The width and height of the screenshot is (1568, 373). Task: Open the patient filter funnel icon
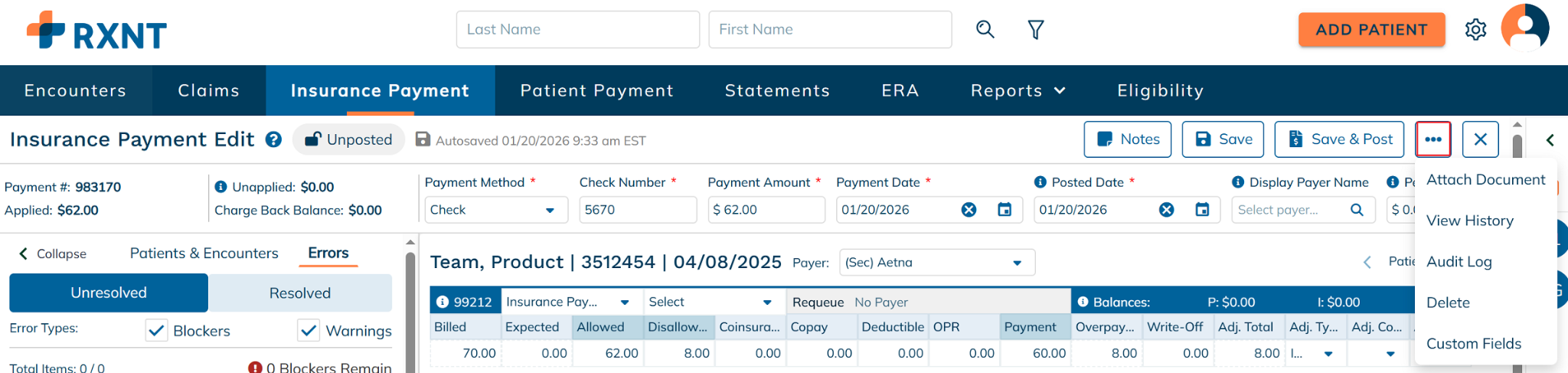[x=1036, y=30]
